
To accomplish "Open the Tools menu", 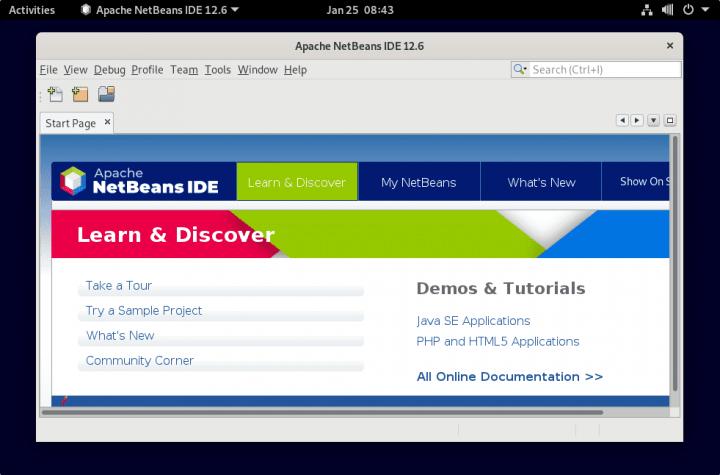I will (217, 70).
